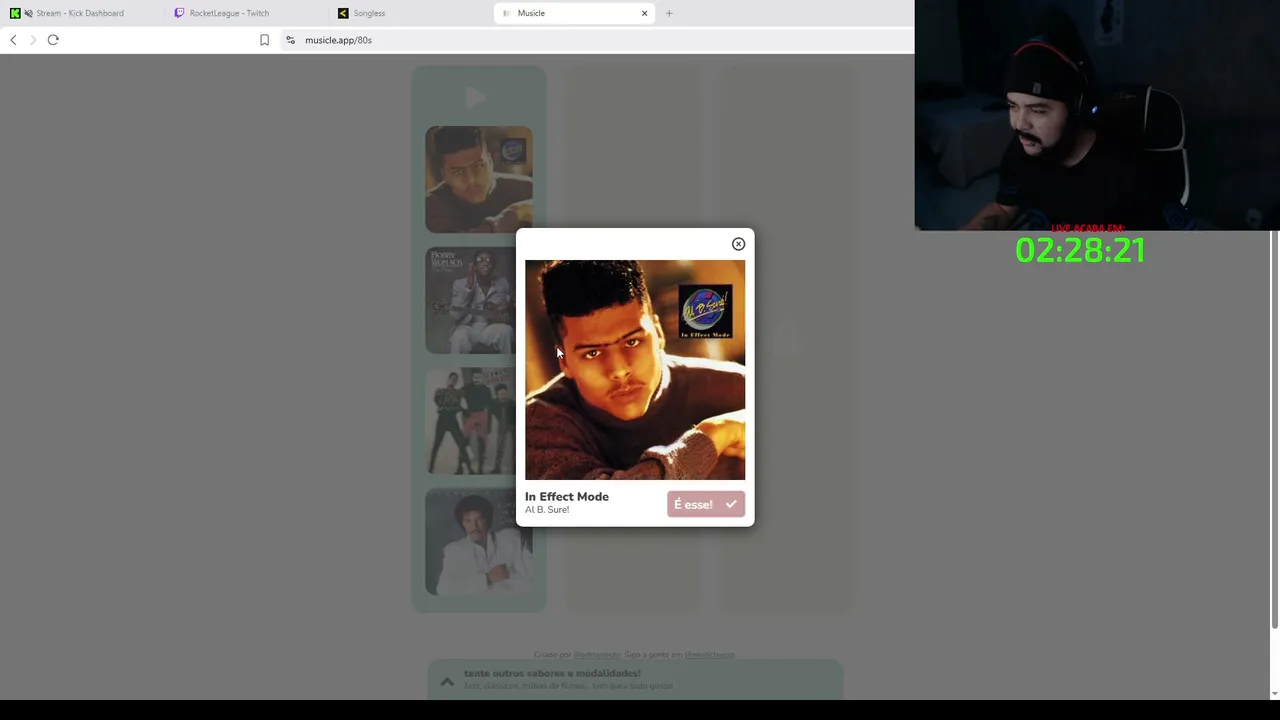This screenshot has height=720, width=1280.
Task: Open site settings icon beside the URL
Action: pos(290,40)
